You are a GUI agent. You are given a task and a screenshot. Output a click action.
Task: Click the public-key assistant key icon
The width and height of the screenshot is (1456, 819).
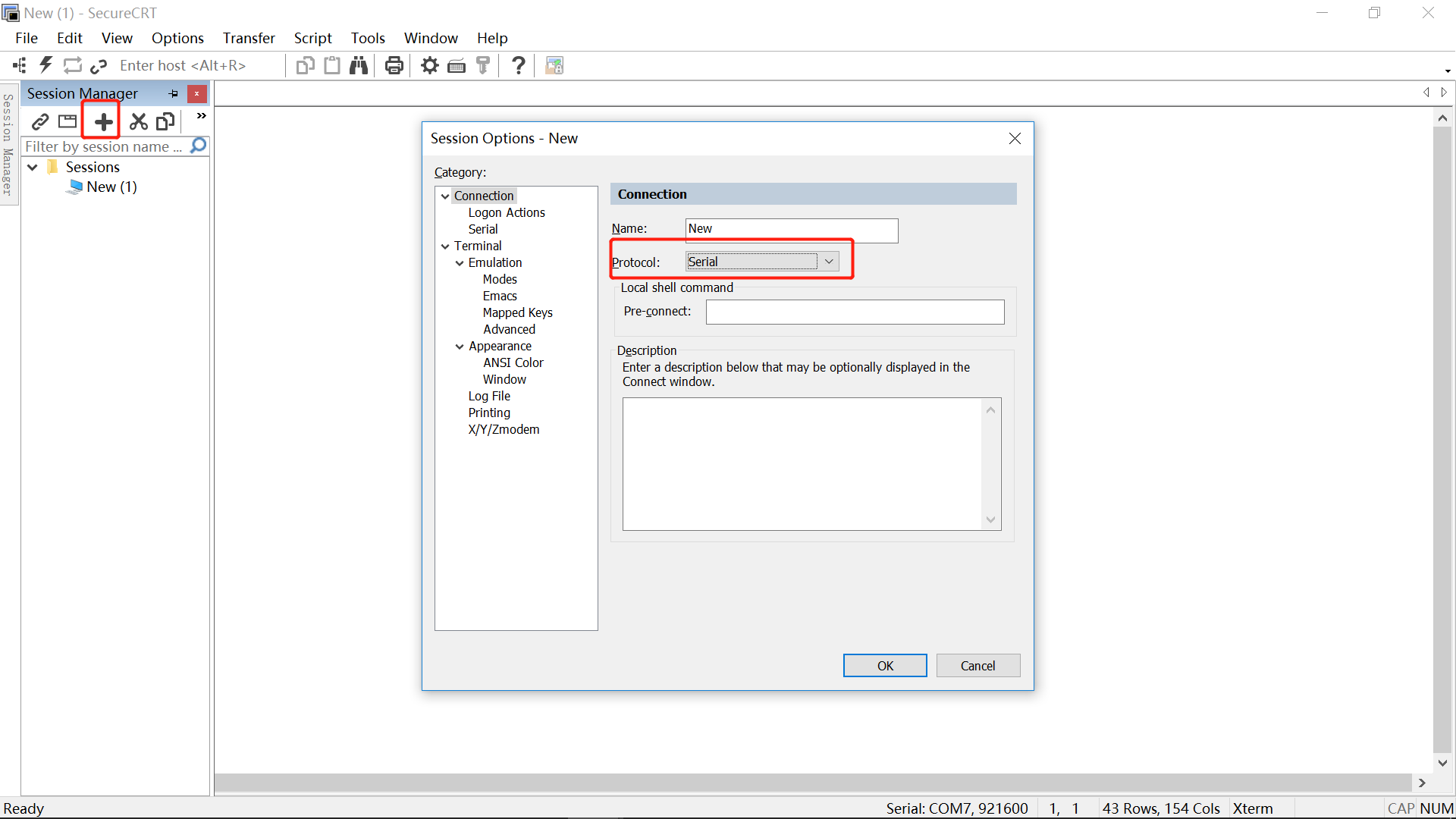point(483,66)
